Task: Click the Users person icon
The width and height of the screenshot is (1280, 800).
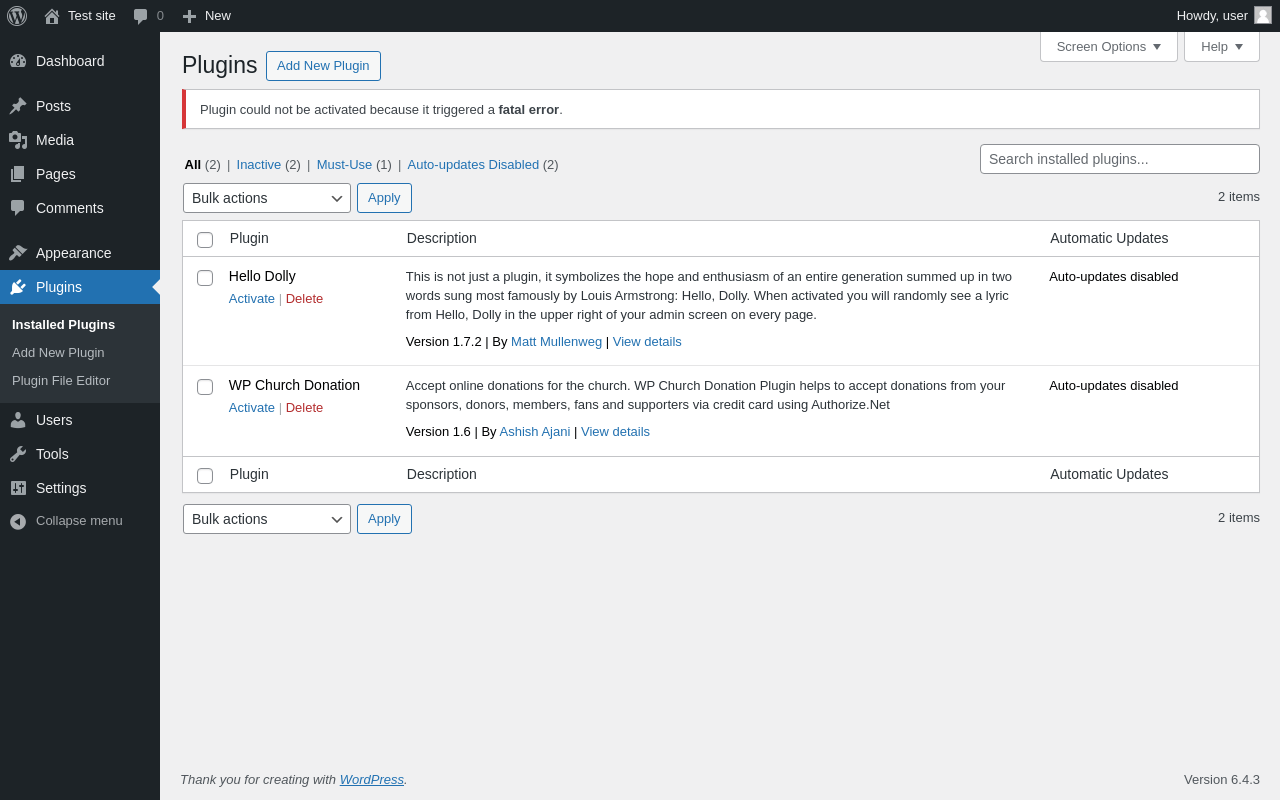Action: click(18, 420)
